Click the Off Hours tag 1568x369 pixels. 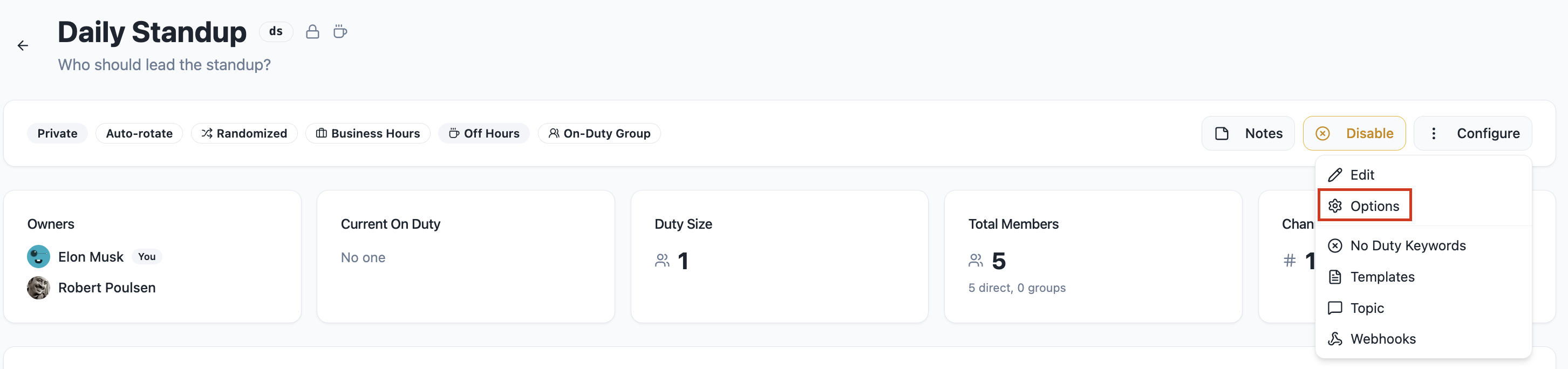coord(484,133)
